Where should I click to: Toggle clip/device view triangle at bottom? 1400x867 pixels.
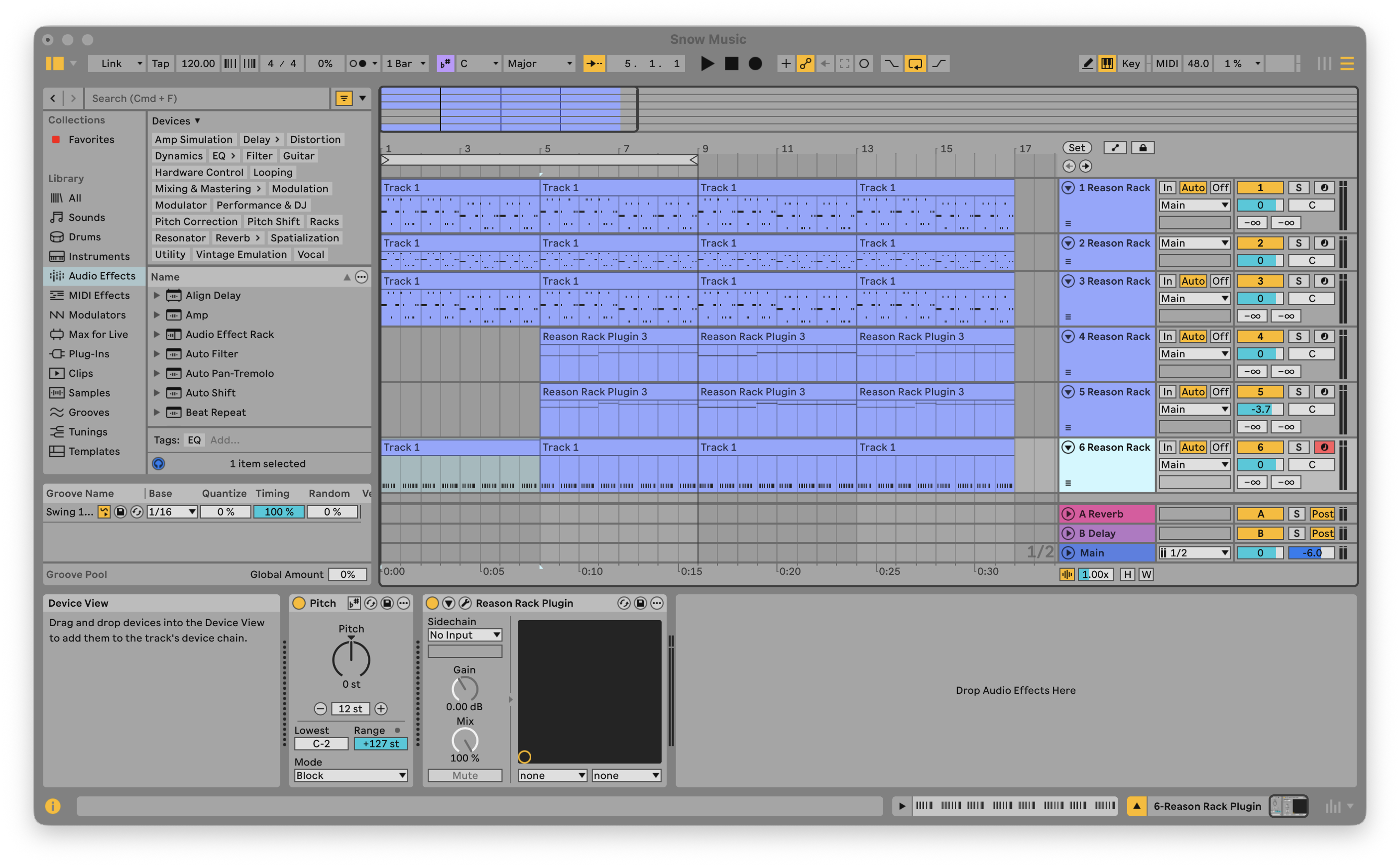[x=1136, y=806]
